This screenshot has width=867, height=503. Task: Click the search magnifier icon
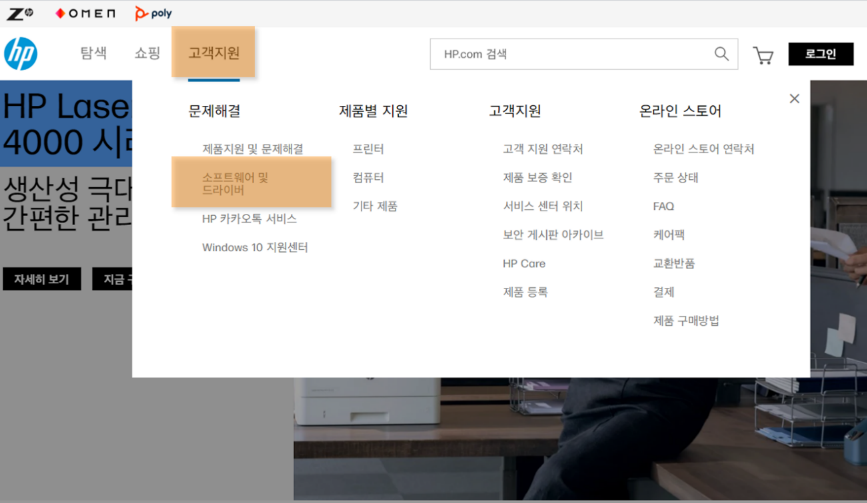[x=721, y=54]
